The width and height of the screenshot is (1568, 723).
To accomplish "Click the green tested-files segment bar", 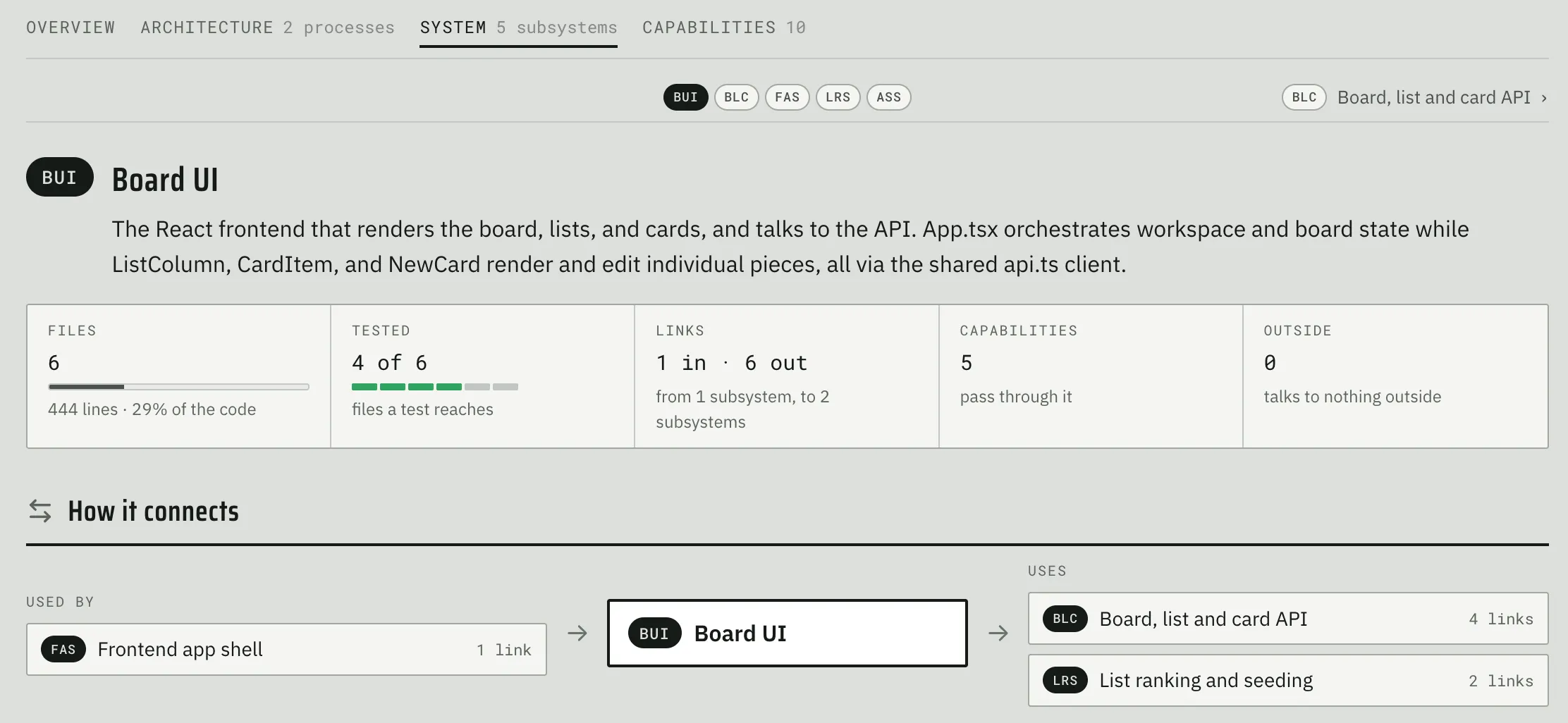I will pos(435,387).
